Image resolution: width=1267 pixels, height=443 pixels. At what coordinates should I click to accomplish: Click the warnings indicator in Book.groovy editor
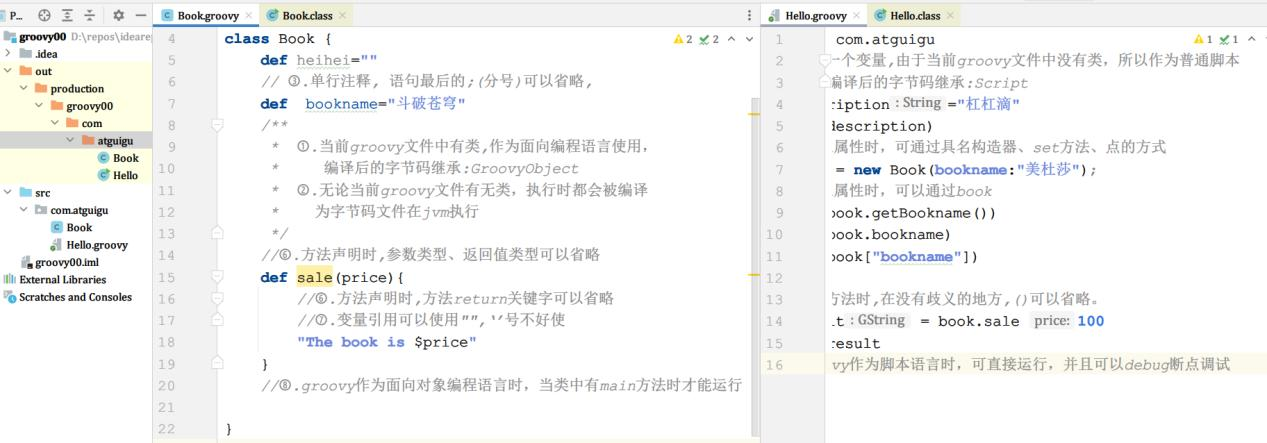tap(683, 39)
